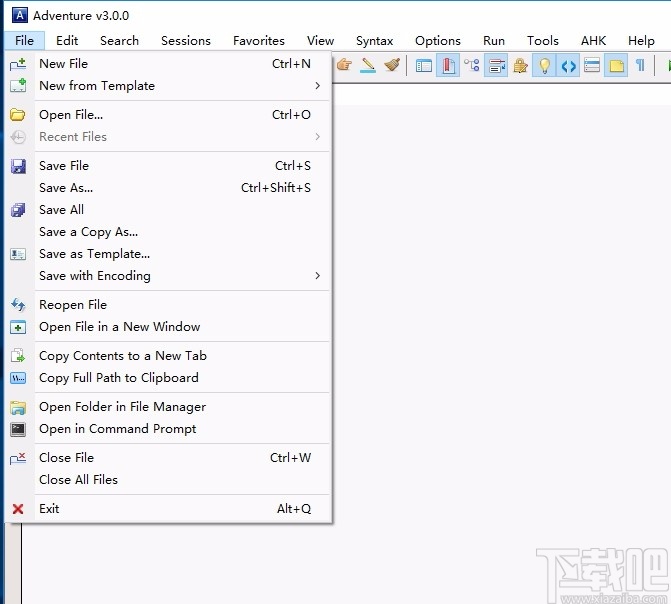This screenshot has width=671, height=604.
Task: Click the Save File floppy disk icon
Action: 18,166
